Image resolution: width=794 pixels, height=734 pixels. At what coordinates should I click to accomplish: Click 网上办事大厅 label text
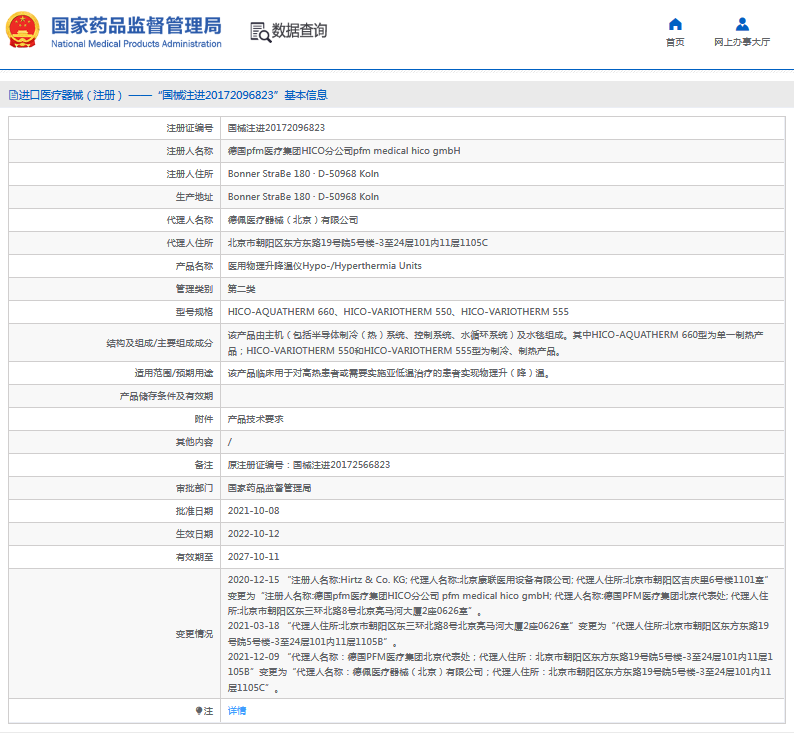[x=742, y=42]
